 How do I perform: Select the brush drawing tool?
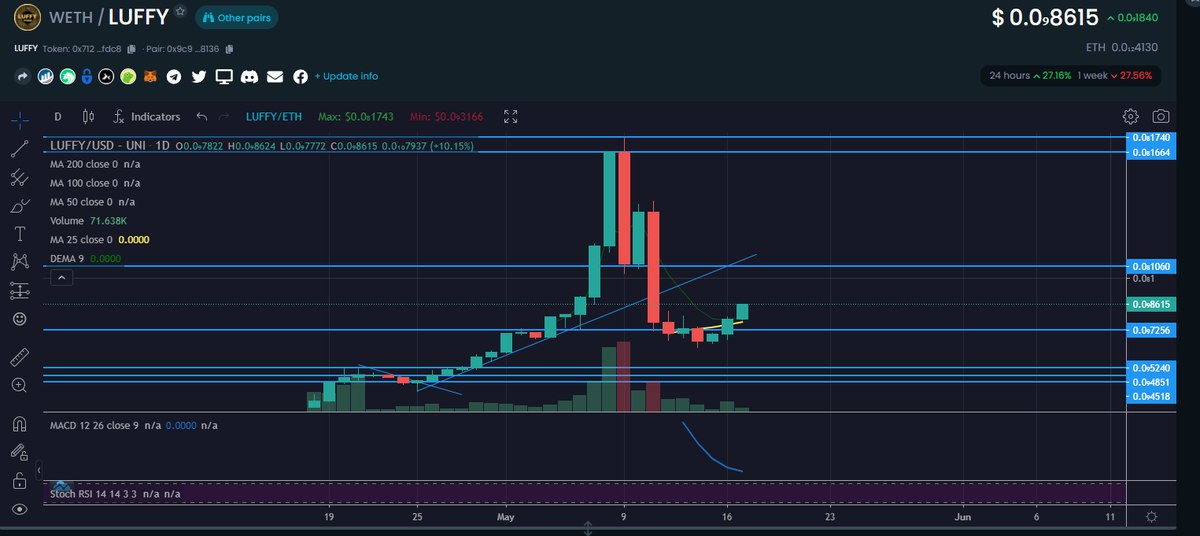click(20, 206)
